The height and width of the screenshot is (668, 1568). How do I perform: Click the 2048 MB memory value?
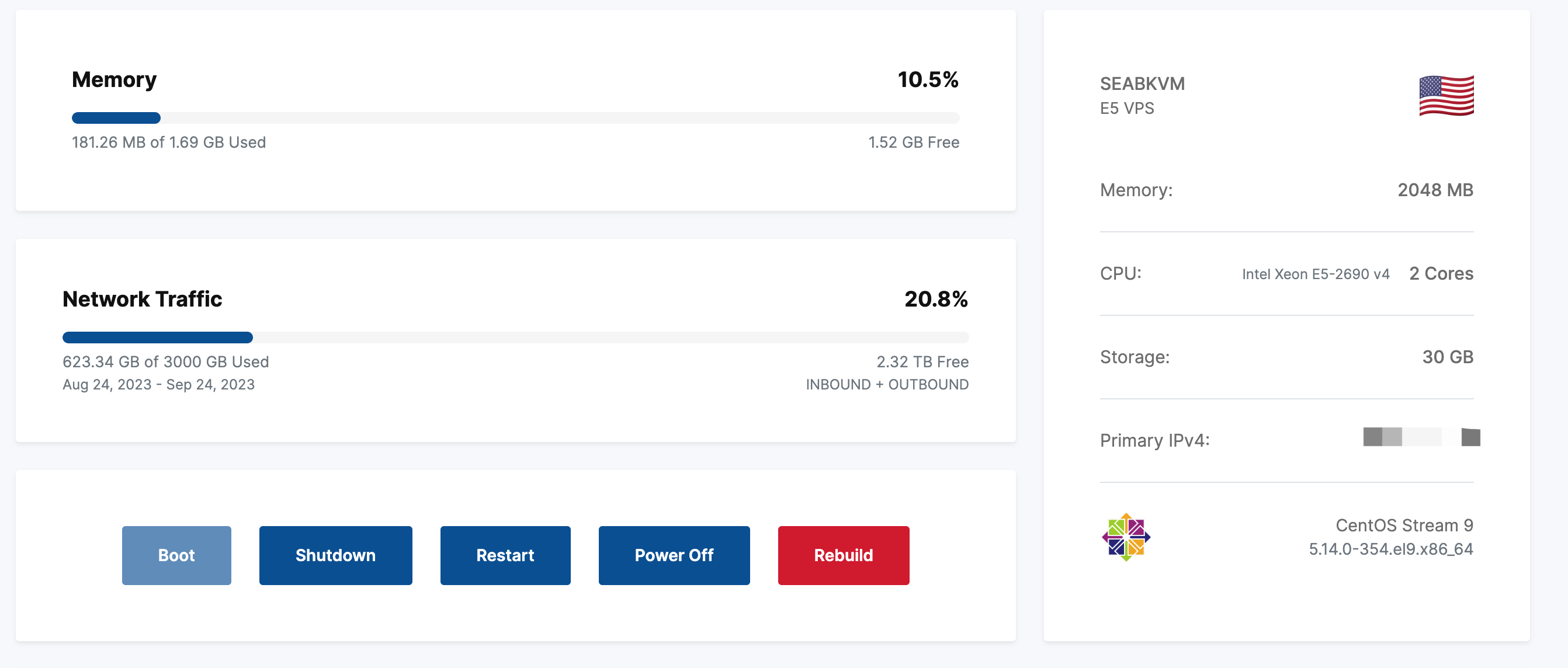pyautogui.click(x=1435, y=190)
